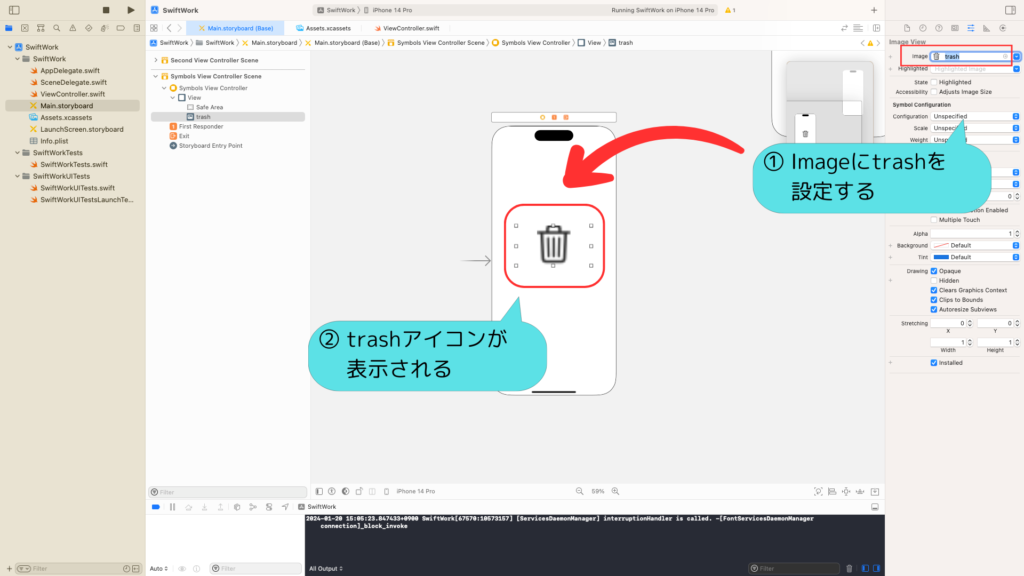Click the Image field containing trash
The width and height of the screenshot is (1024, 576).
point(970,57)
